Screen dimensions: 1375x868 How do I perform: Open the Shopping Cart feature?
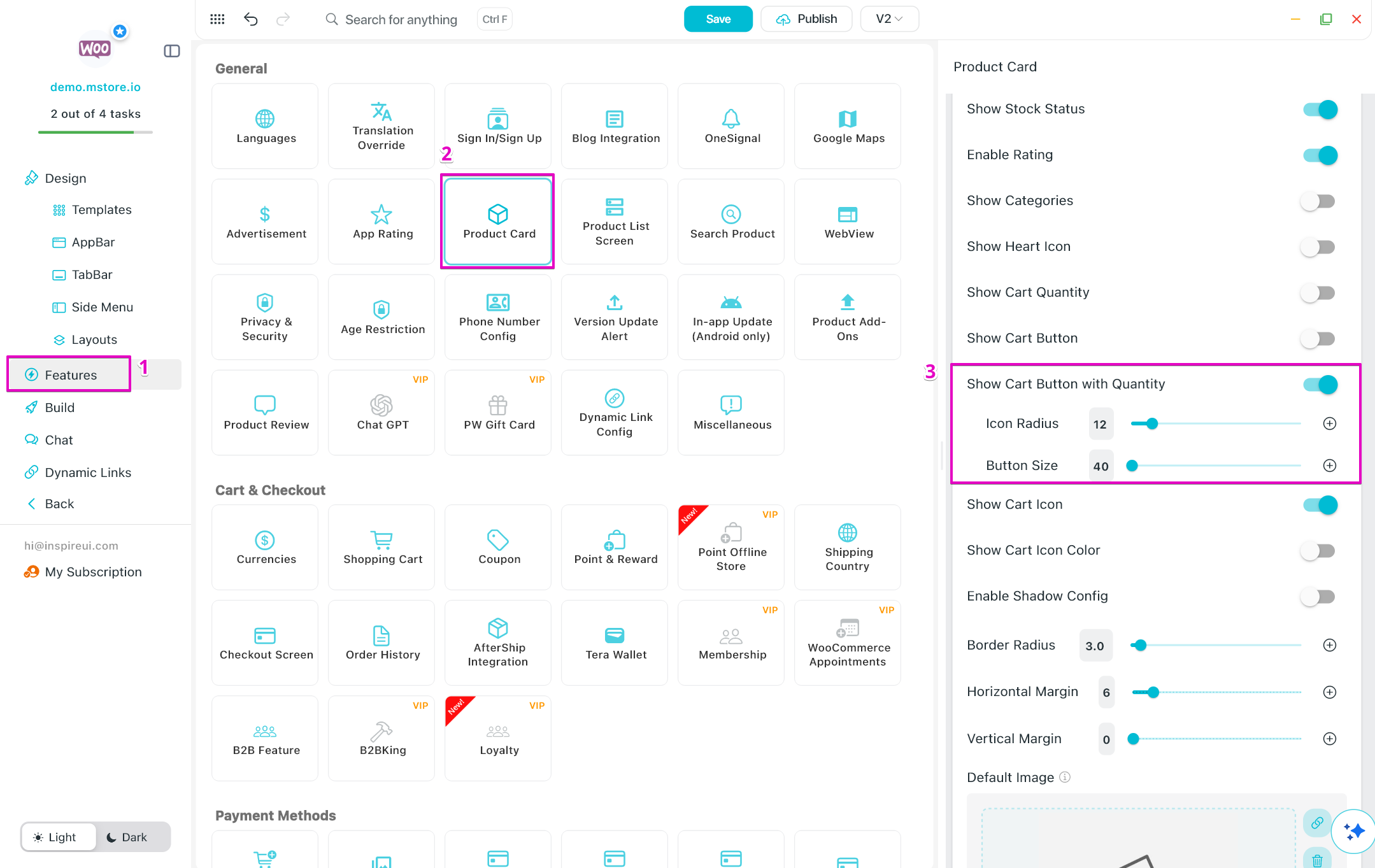382,547
